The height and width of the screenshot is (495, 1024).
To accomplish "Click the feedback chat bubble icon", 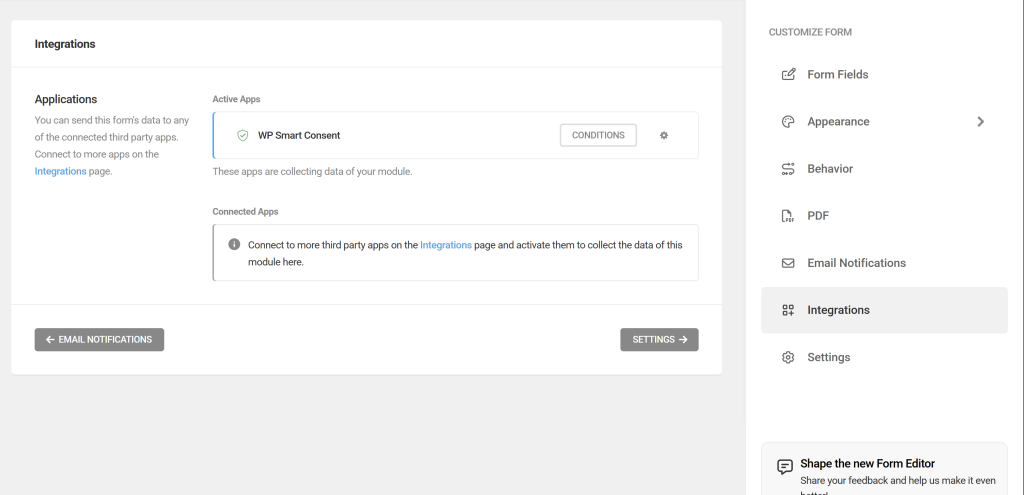I will 784,466.
